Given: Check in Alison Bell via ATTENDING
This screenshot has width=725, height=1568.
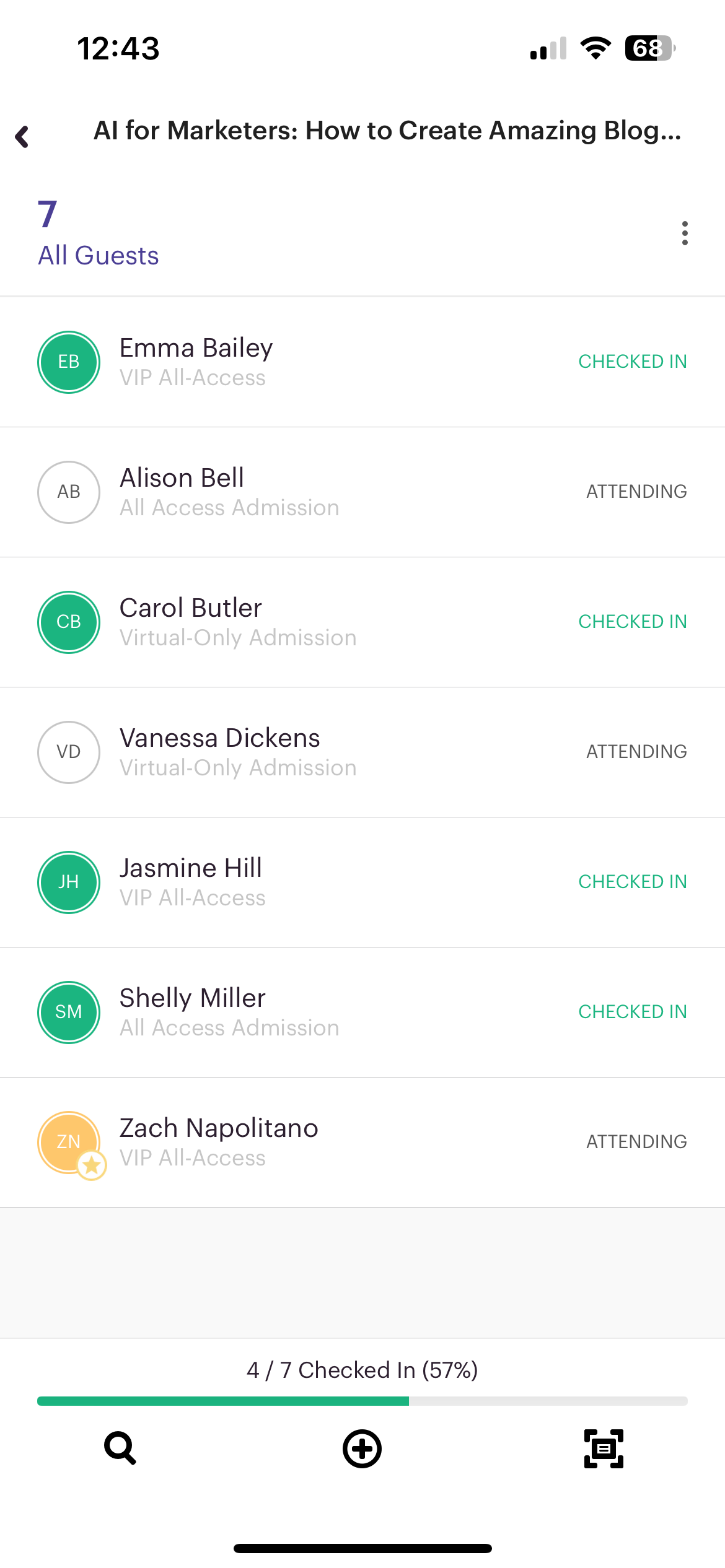Looking at the screenshot, I should point(637,492).
